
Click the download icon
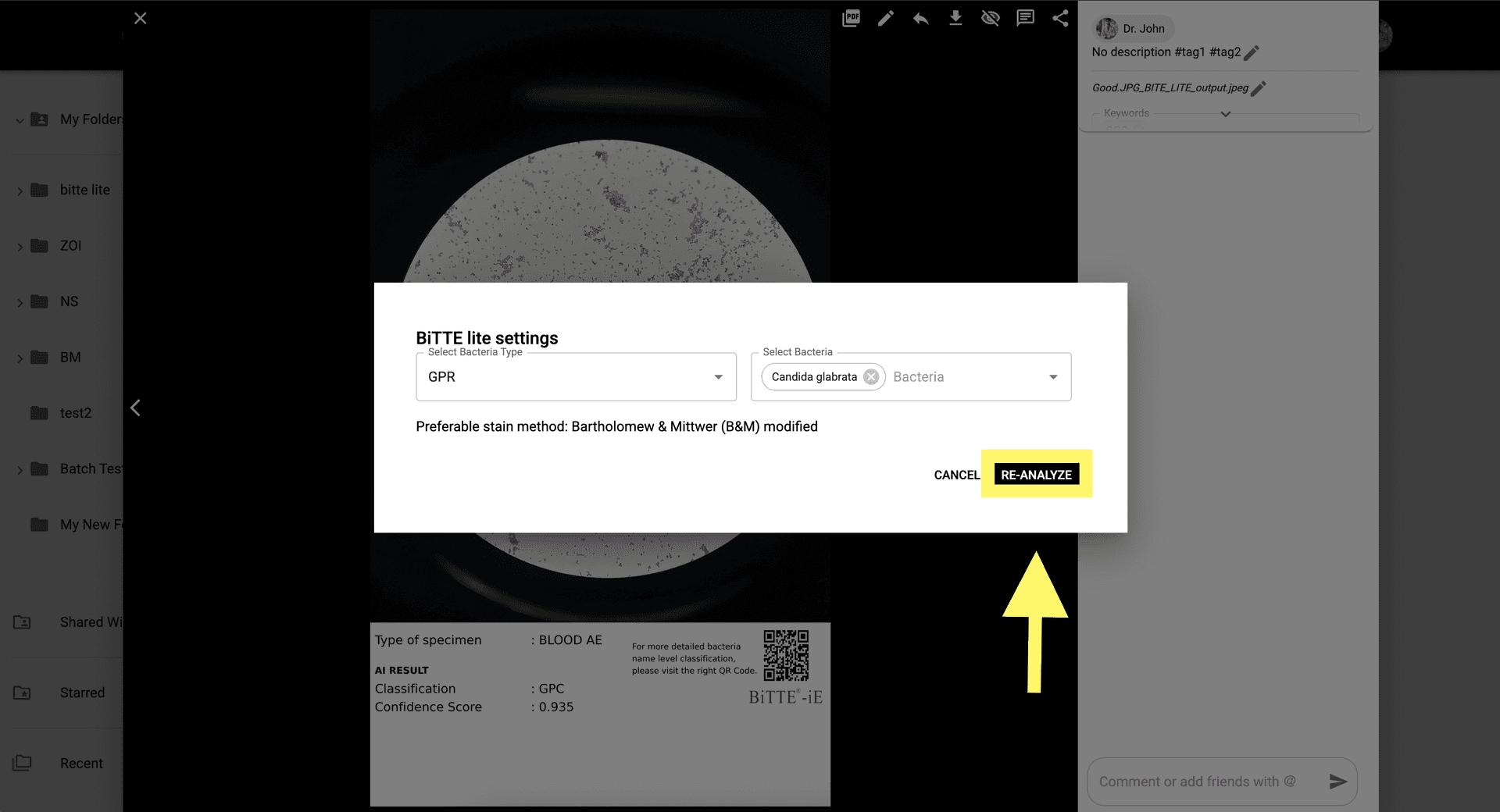(x=955, y=18)
